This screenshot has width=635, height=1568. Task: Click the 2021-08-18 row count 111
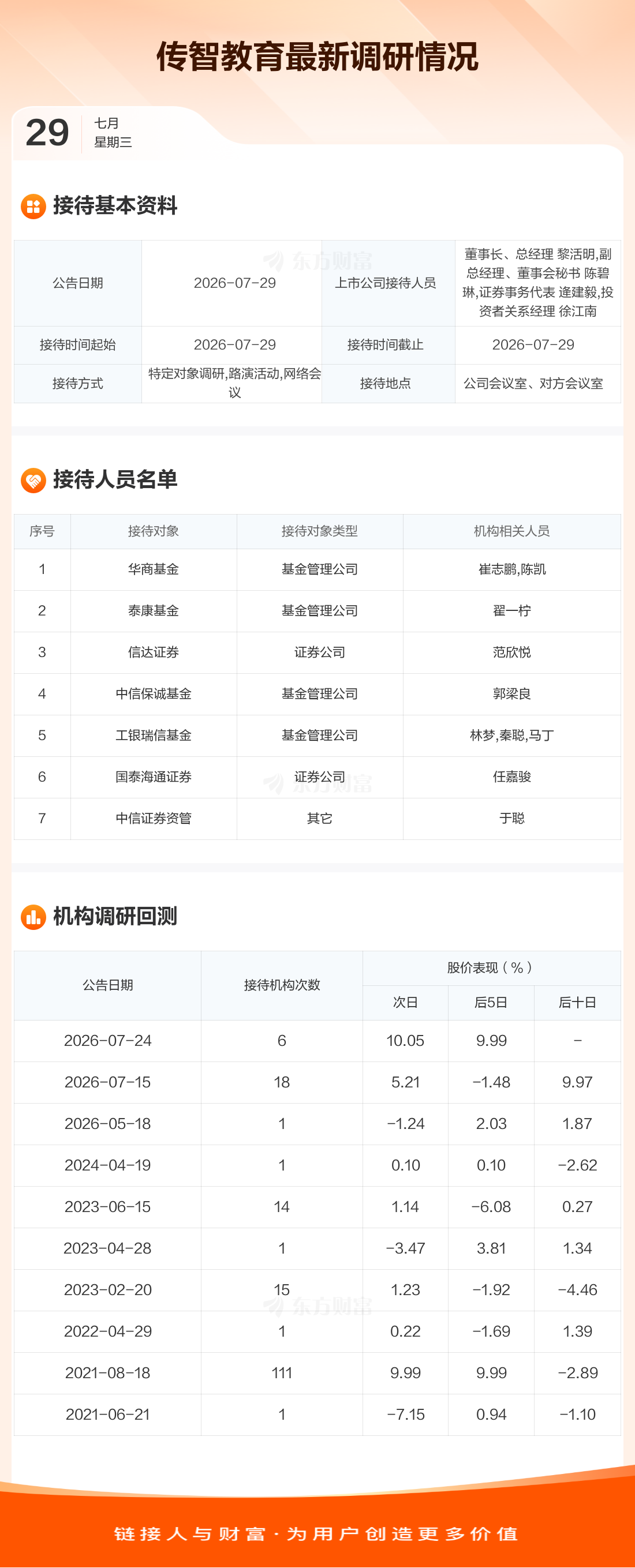coord(282,1373)
